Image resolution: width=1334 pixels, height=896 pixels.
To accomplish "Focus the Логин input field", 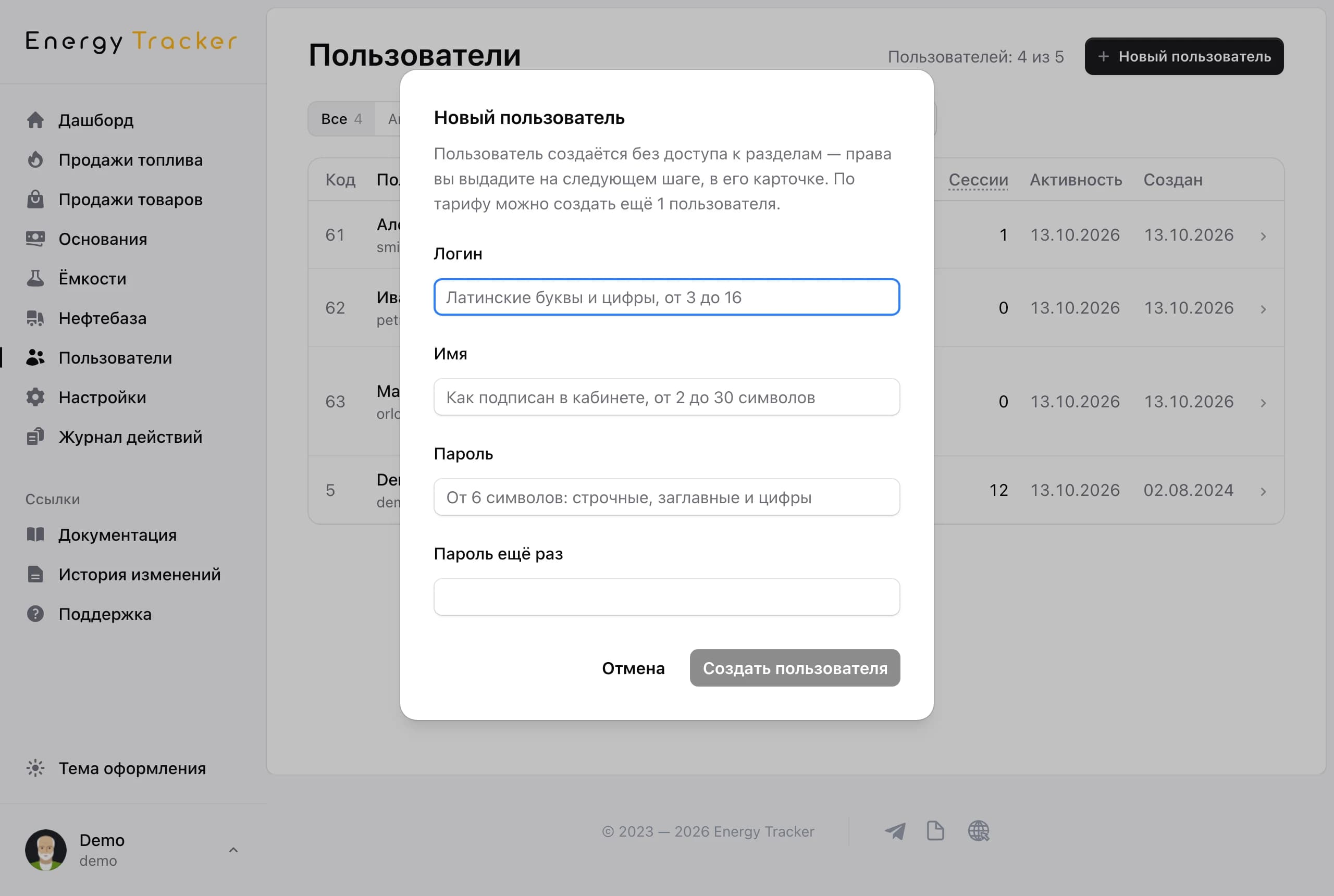I will click(666, 297).
